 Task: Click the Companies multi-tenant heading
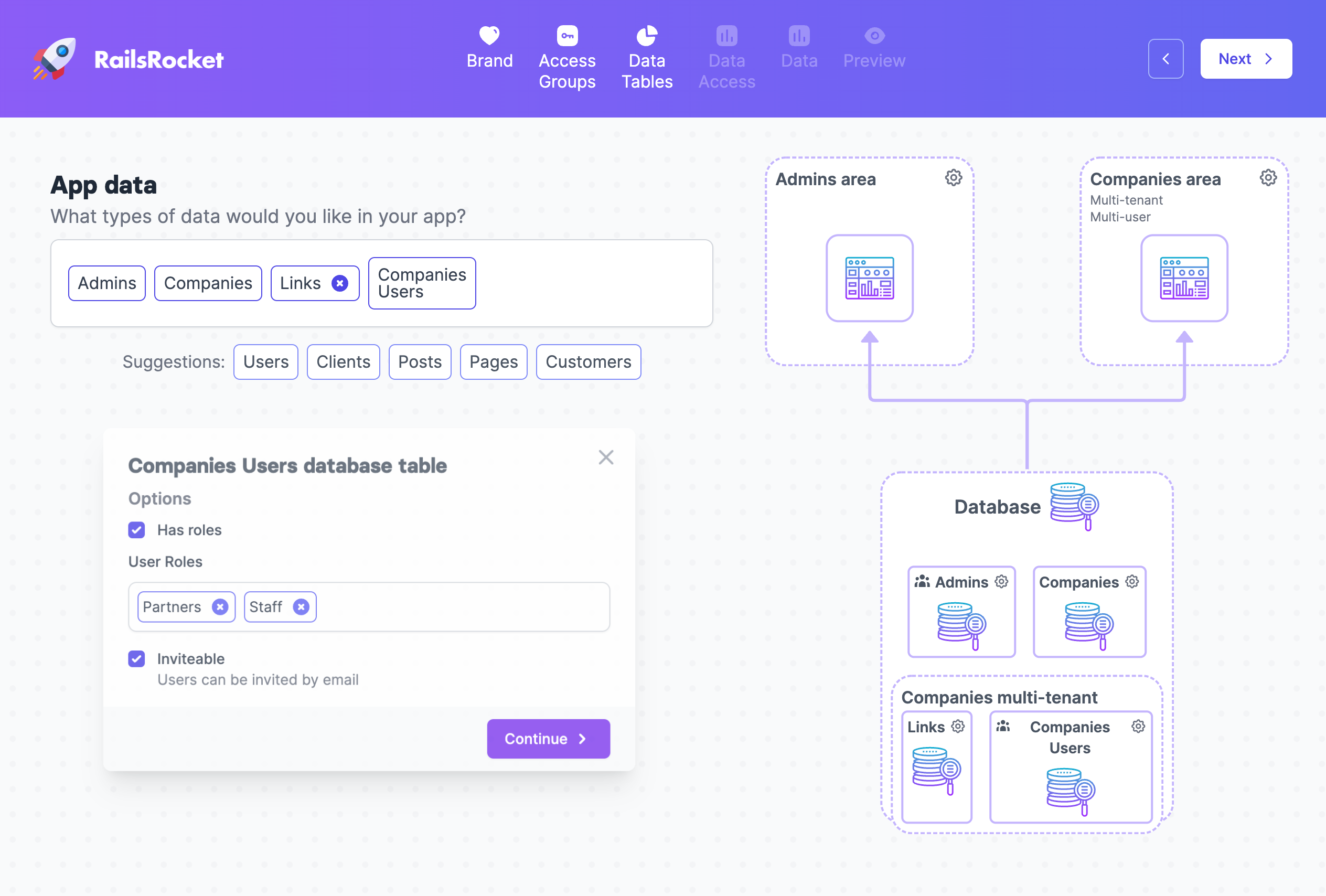(999, 697)
